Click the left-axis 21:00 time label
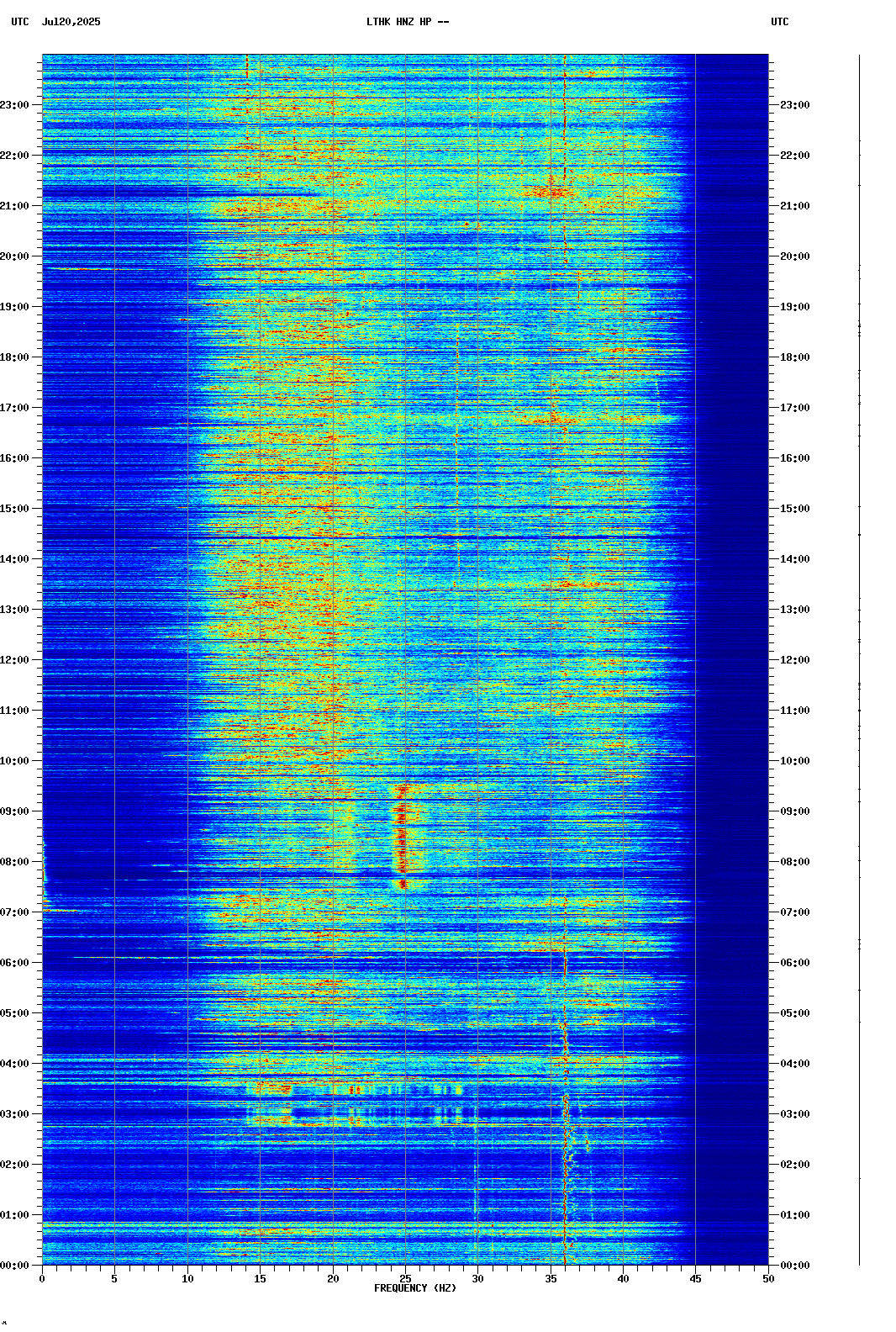Screen dimensions: 896x1332 (14, 206)
